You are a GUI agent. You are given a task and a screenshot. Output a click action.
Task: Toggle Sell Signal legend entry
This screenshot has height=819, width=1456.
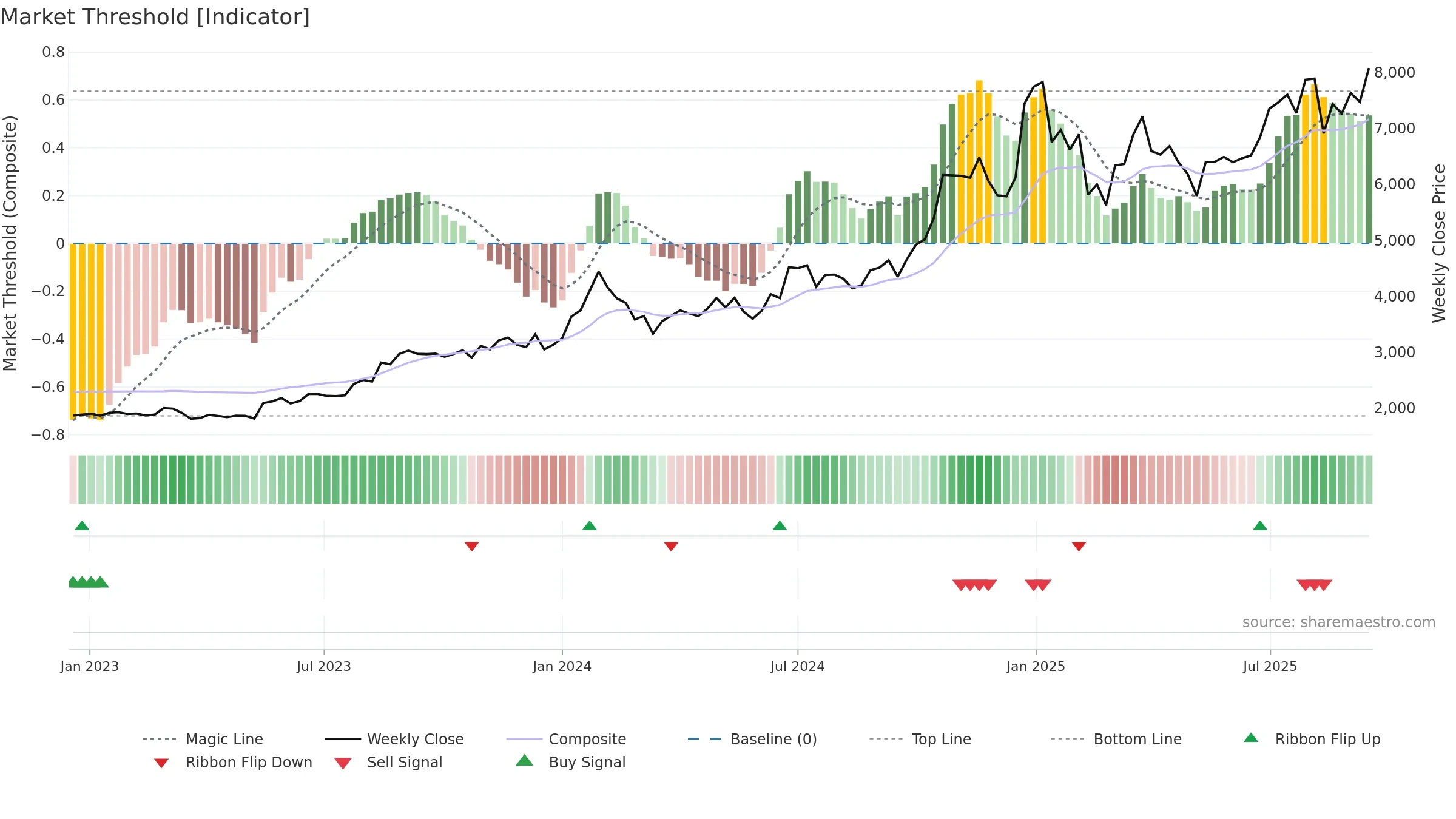pos(388,762)
